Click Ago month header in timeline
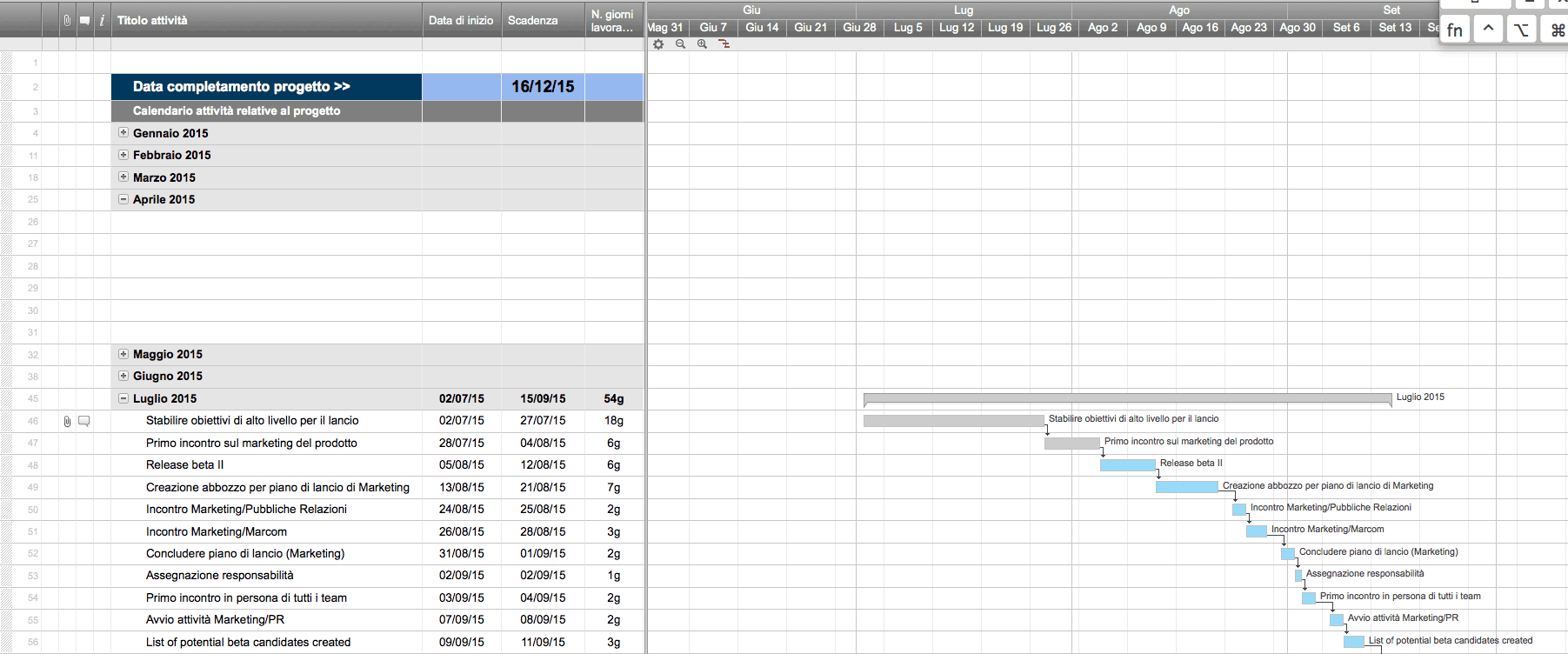 [1179, 10]
